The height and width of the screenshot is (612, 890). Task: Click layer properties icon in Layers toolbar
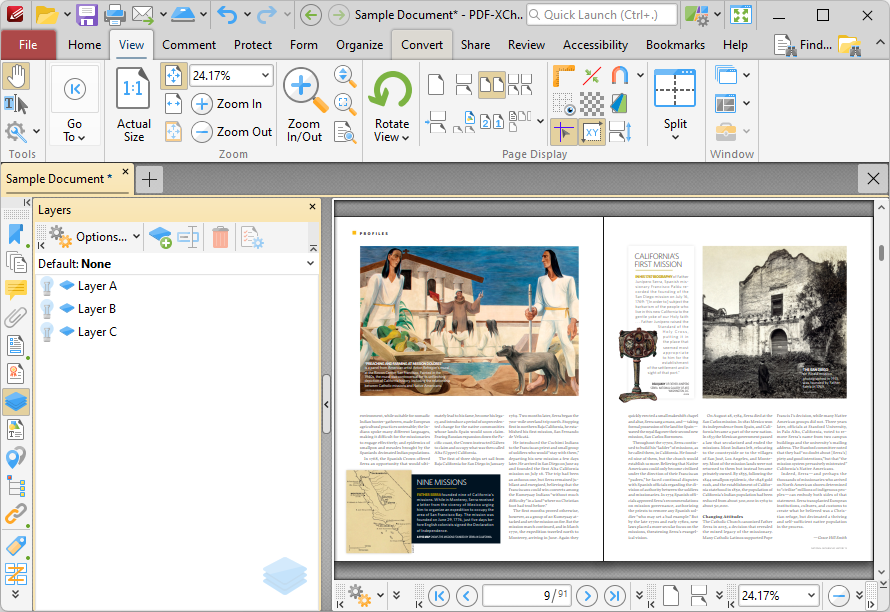251,237
